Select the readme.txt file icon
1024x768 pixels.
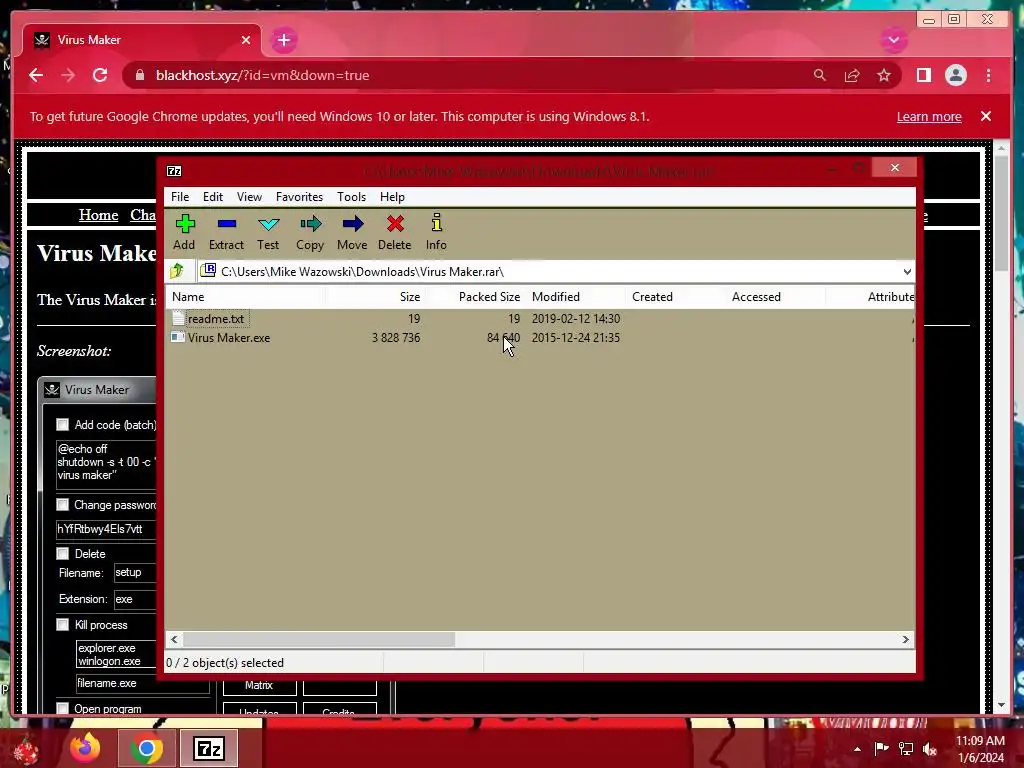[178, 319]
